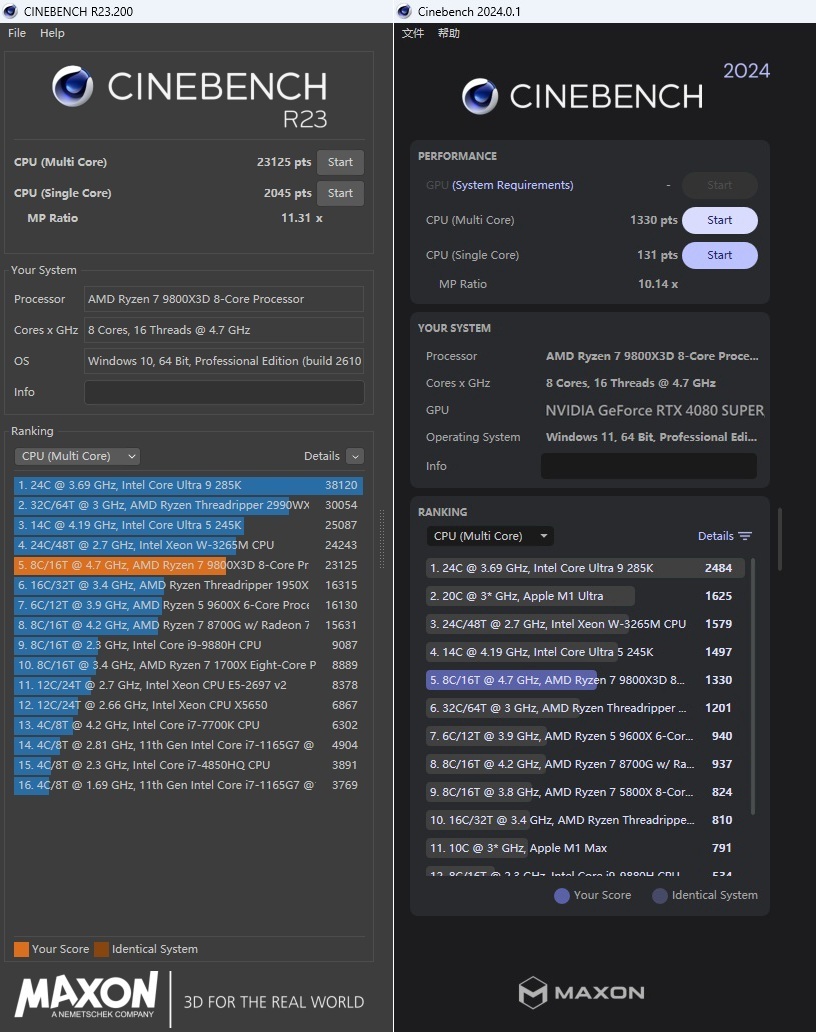Viewport: 816px width, 1032px height.
Task: Select R23 ranking row i7-1165G7 at 1.69 GHz
Action: tap(188, 785)
